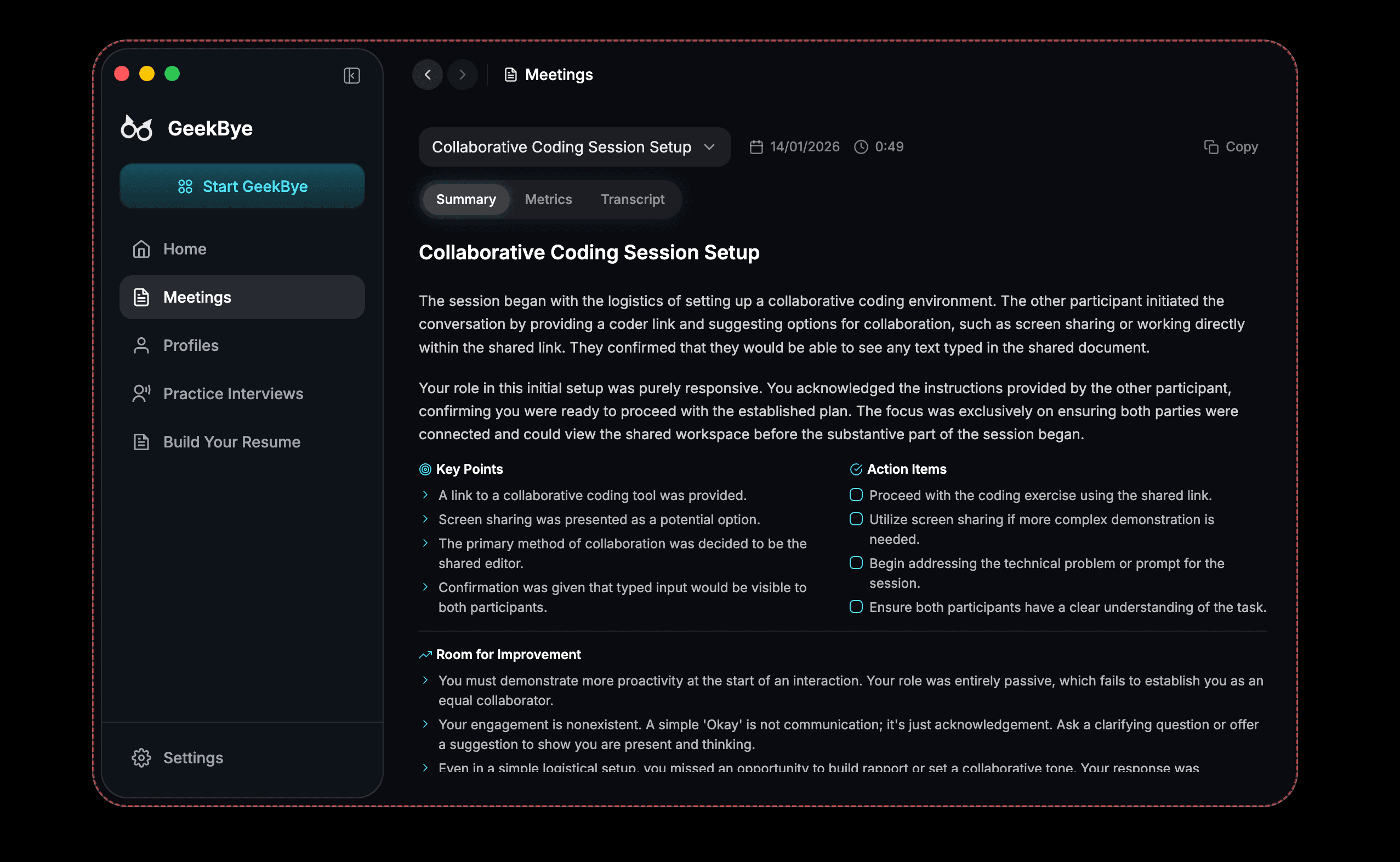Viewport: 1400px width, 862px height.
Task: Go forward with the right chevron button
Action: [x=462, y=75]
